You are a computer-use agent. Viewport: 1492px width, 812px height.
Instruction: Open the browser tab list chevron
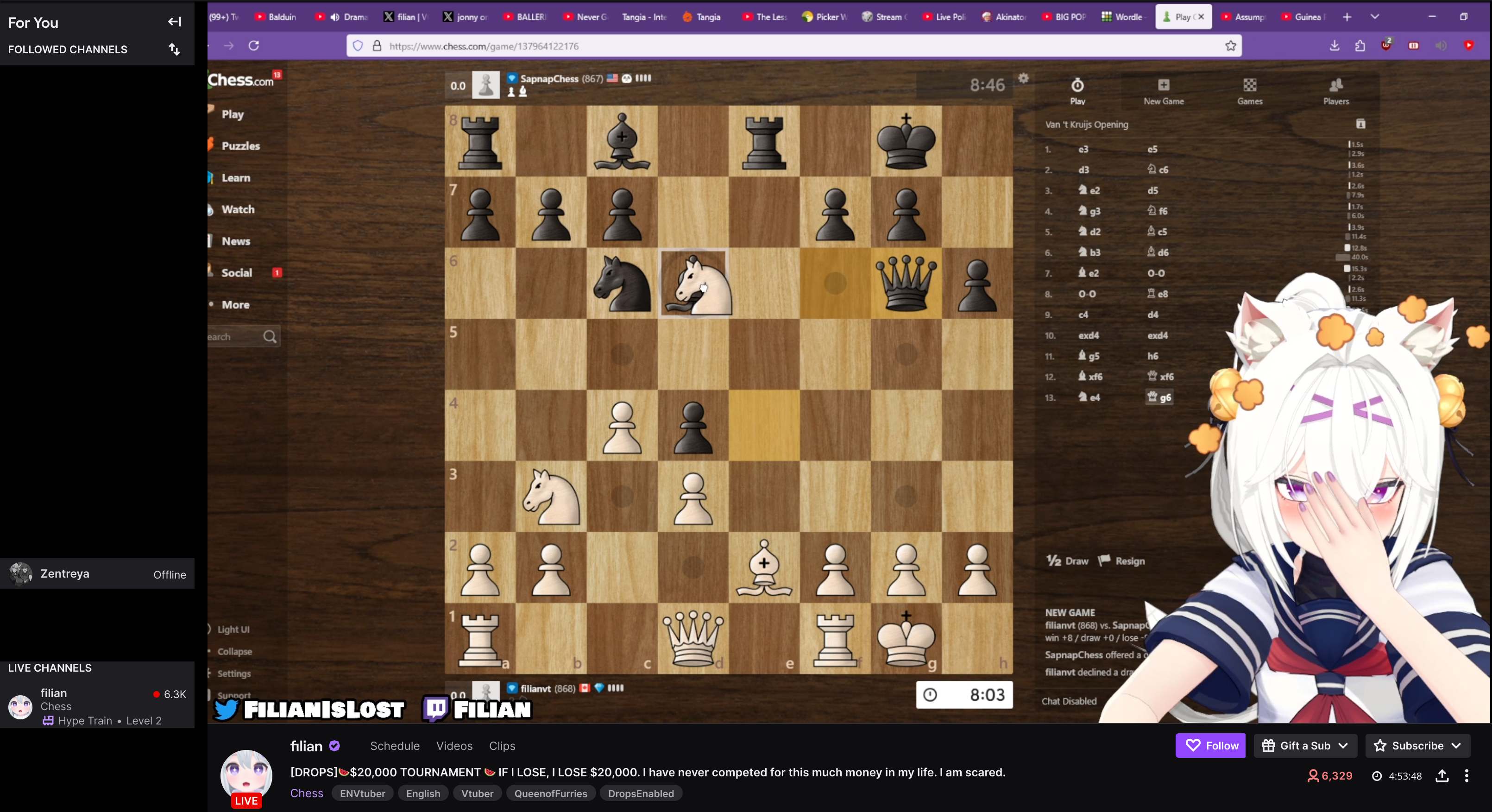click(x=1374, y=17)
